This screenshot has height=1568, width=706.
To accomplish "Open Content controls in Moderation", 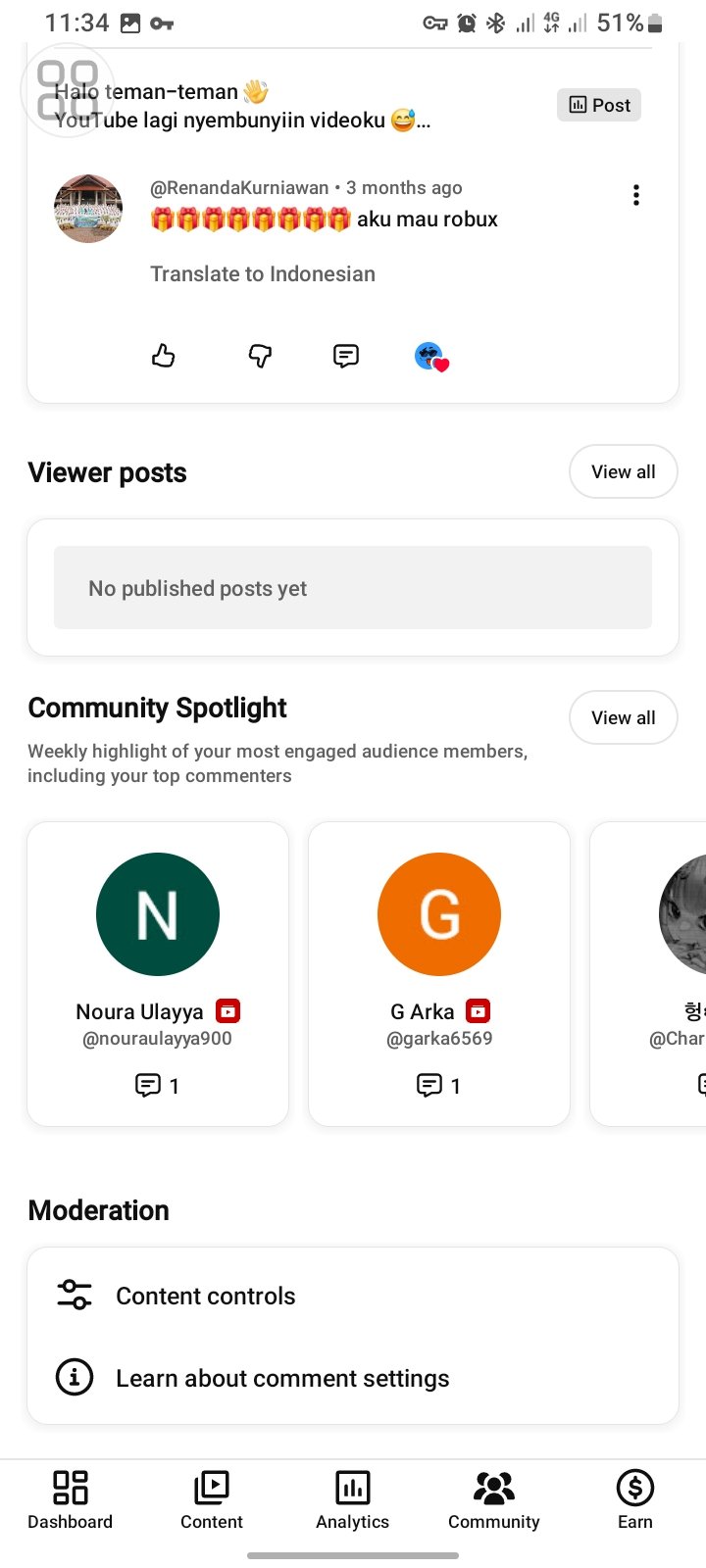I will tap(206, 1296).
